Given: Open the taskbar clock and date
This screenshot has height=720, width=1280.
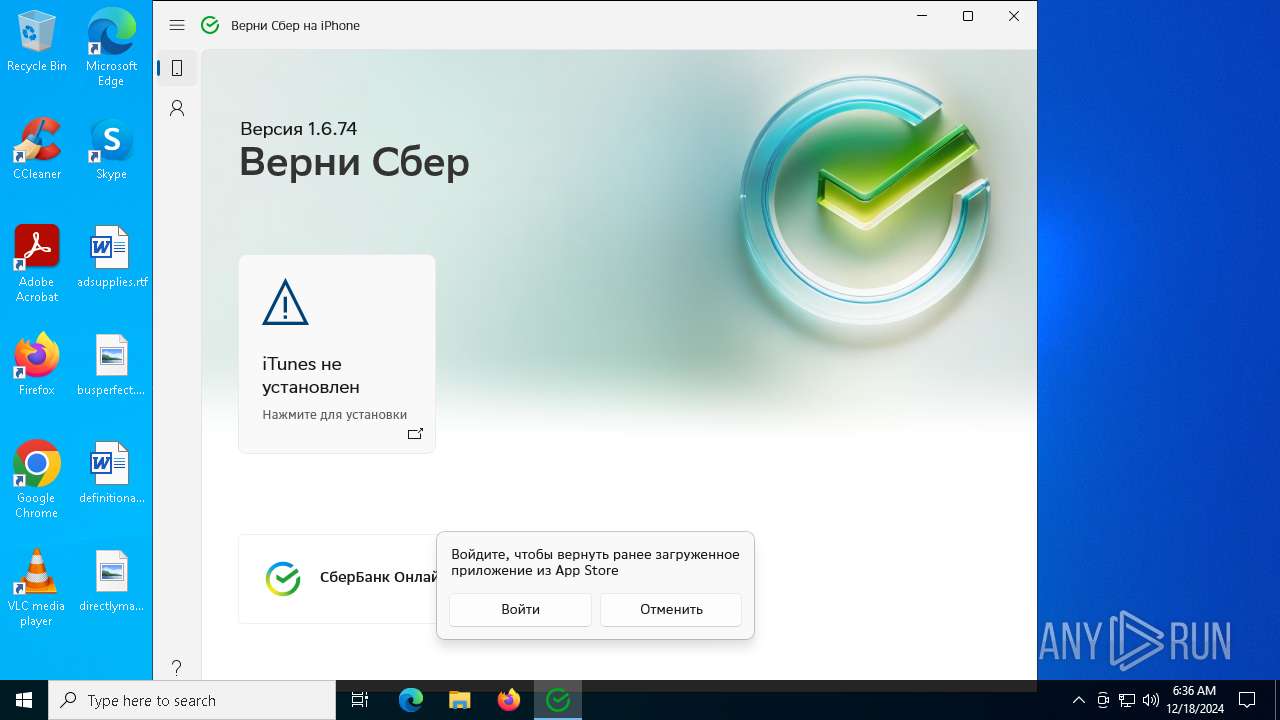Looking at the screenshot, I should click(x=1194, y=700).
